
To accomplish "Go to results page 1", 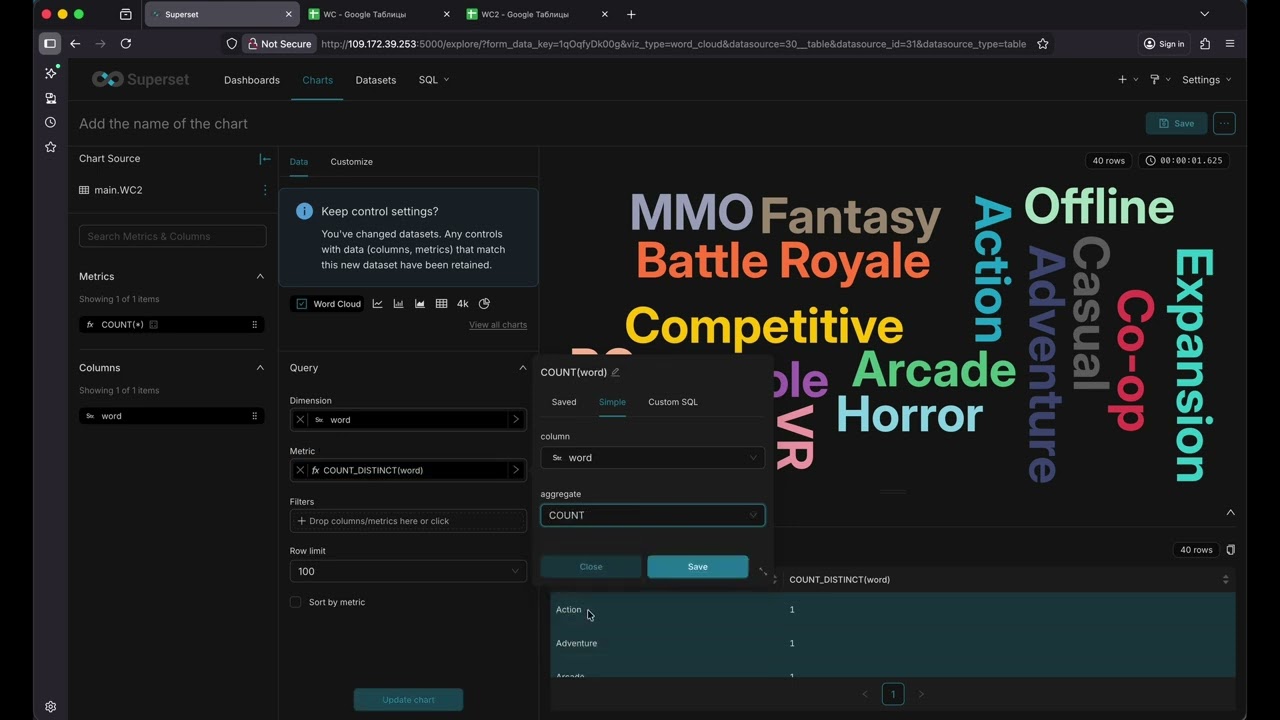I will [893, 694].
